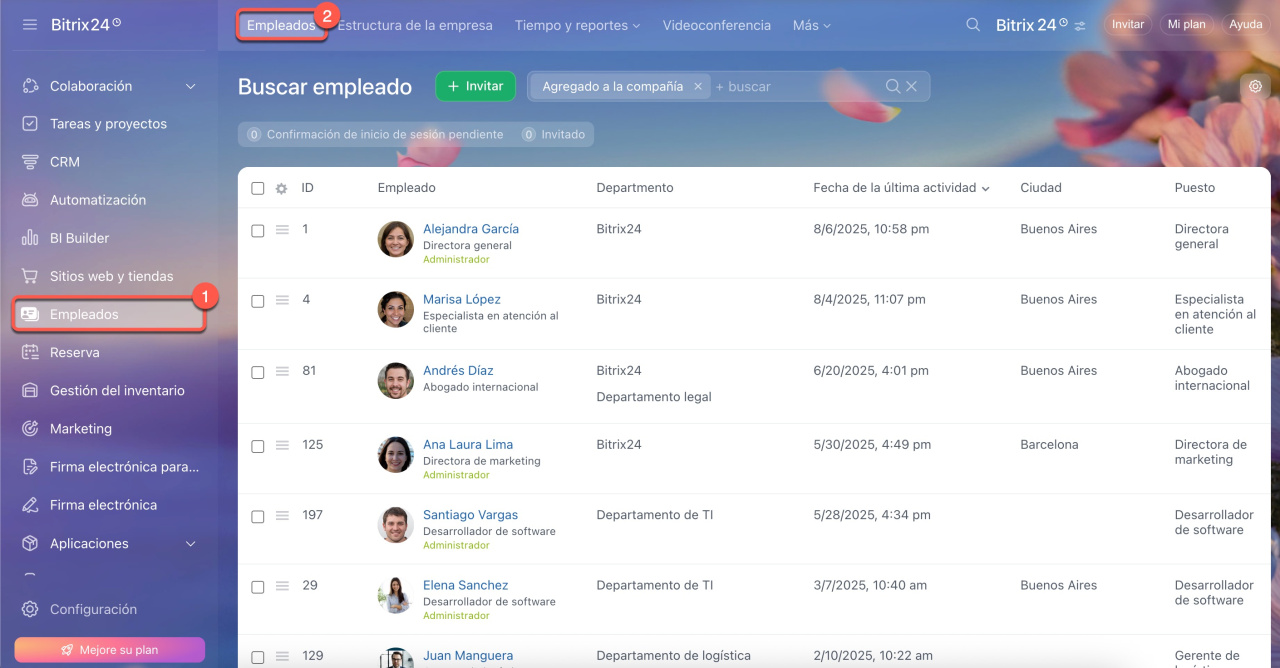Viewport: 1280px width, 668px height.
Task: Check the box for Marisa López row
Action: 257,300
